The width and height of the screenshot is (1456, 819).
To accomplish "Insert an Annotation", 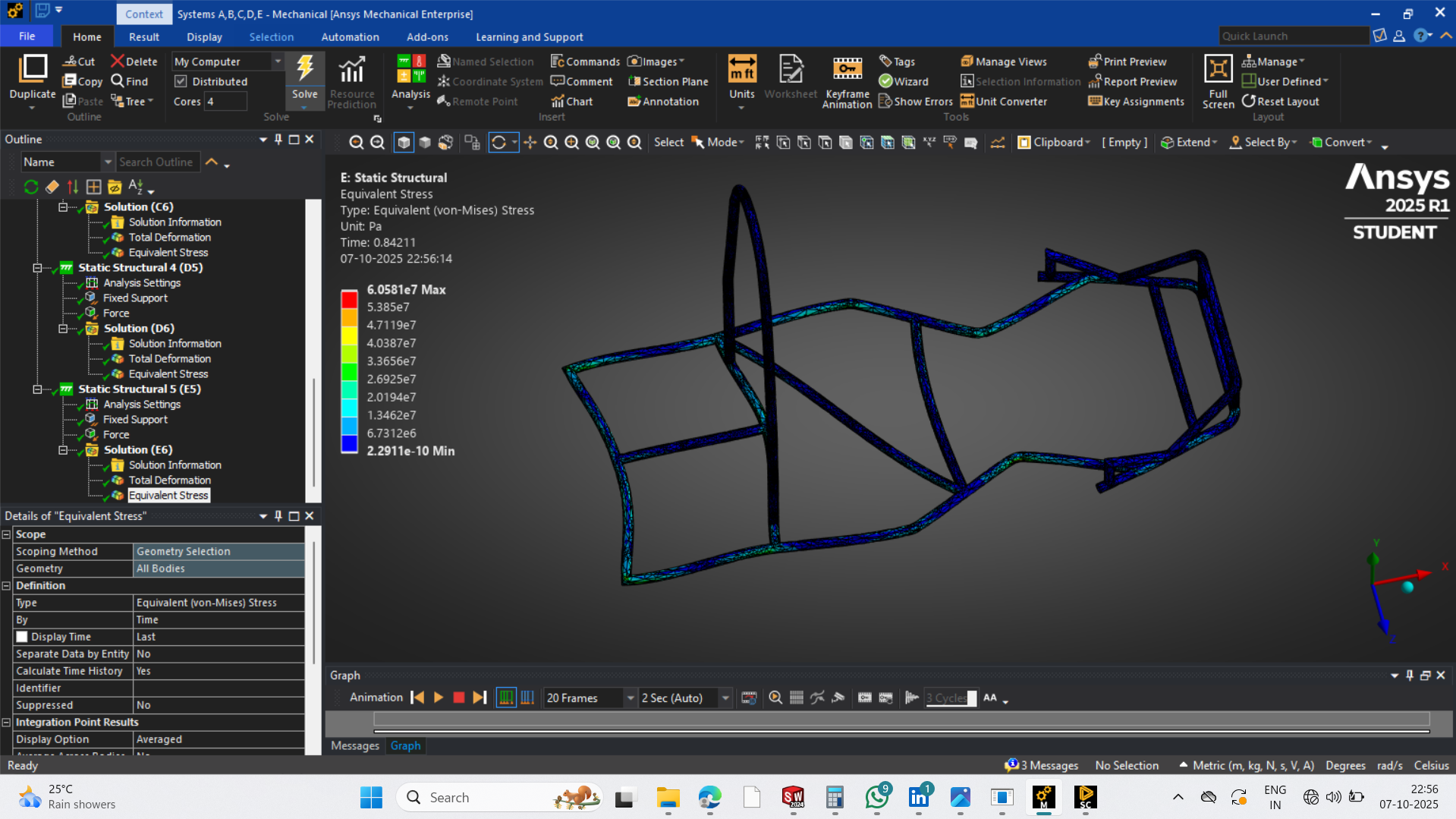I will point(663,101).
